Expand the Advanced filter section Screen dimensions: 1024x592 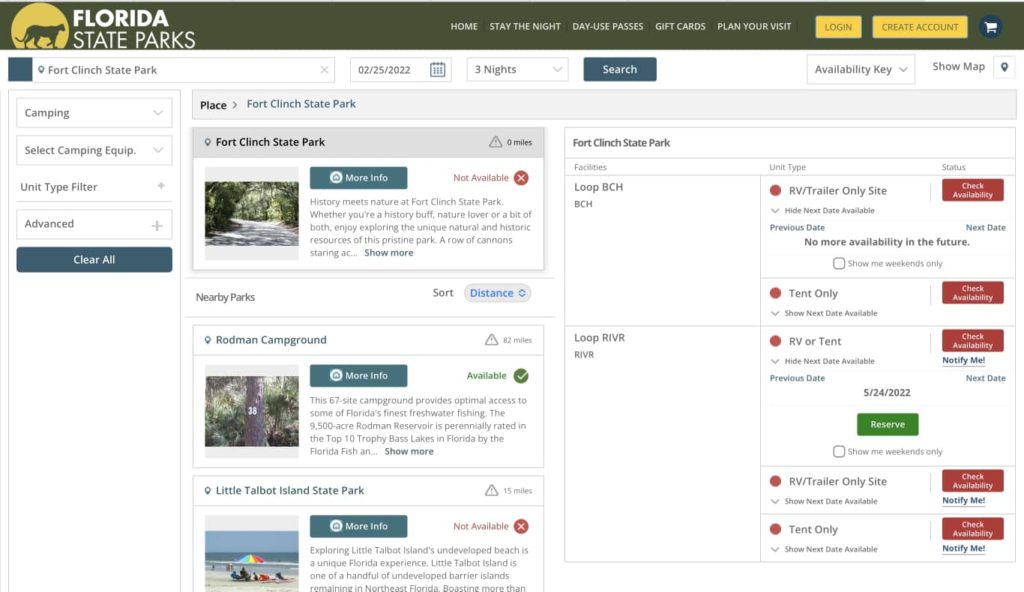point(94,224)
